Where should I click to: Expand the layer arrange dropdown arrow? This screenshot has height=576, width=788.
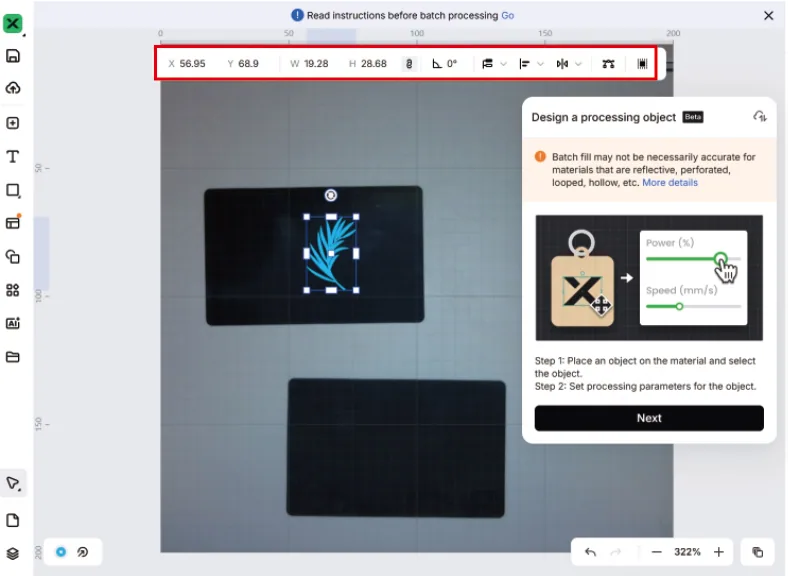(504, 64)
